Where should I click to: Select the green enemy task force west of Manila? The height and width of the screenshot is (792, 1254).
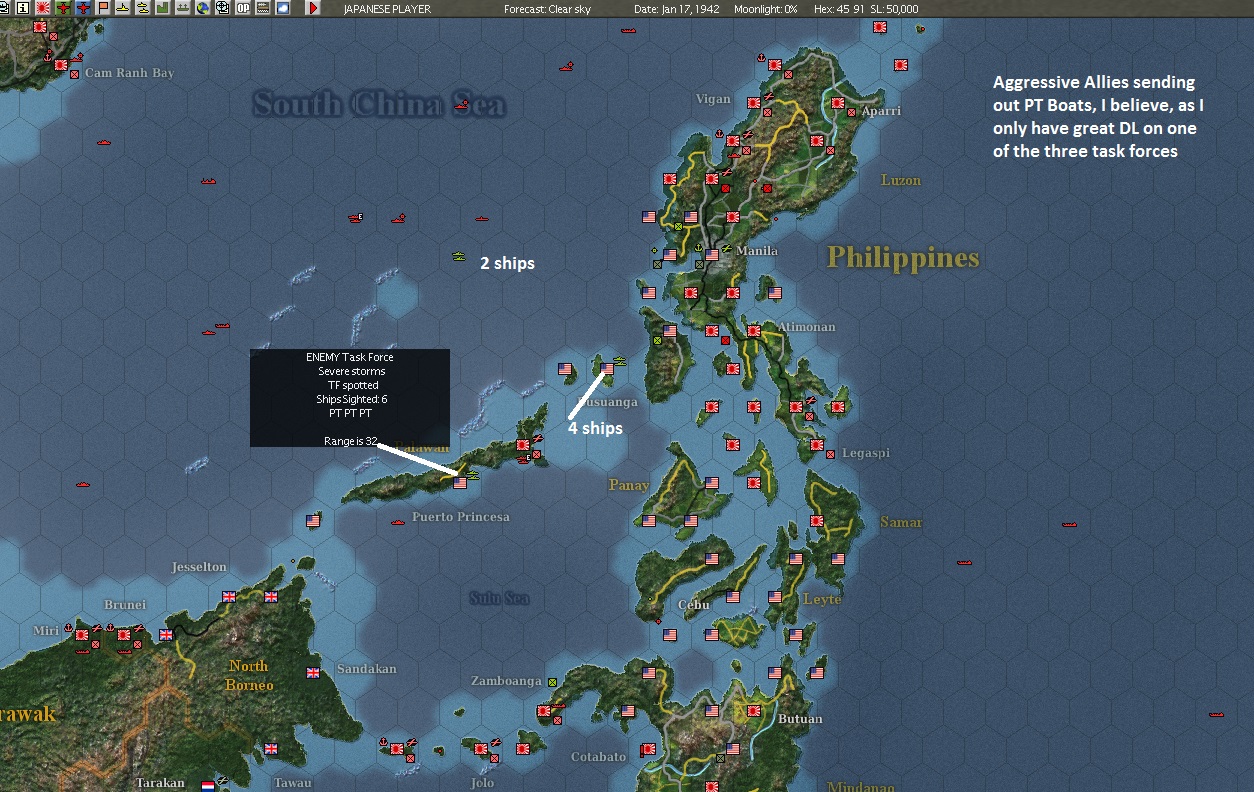(x=458, y=256)
